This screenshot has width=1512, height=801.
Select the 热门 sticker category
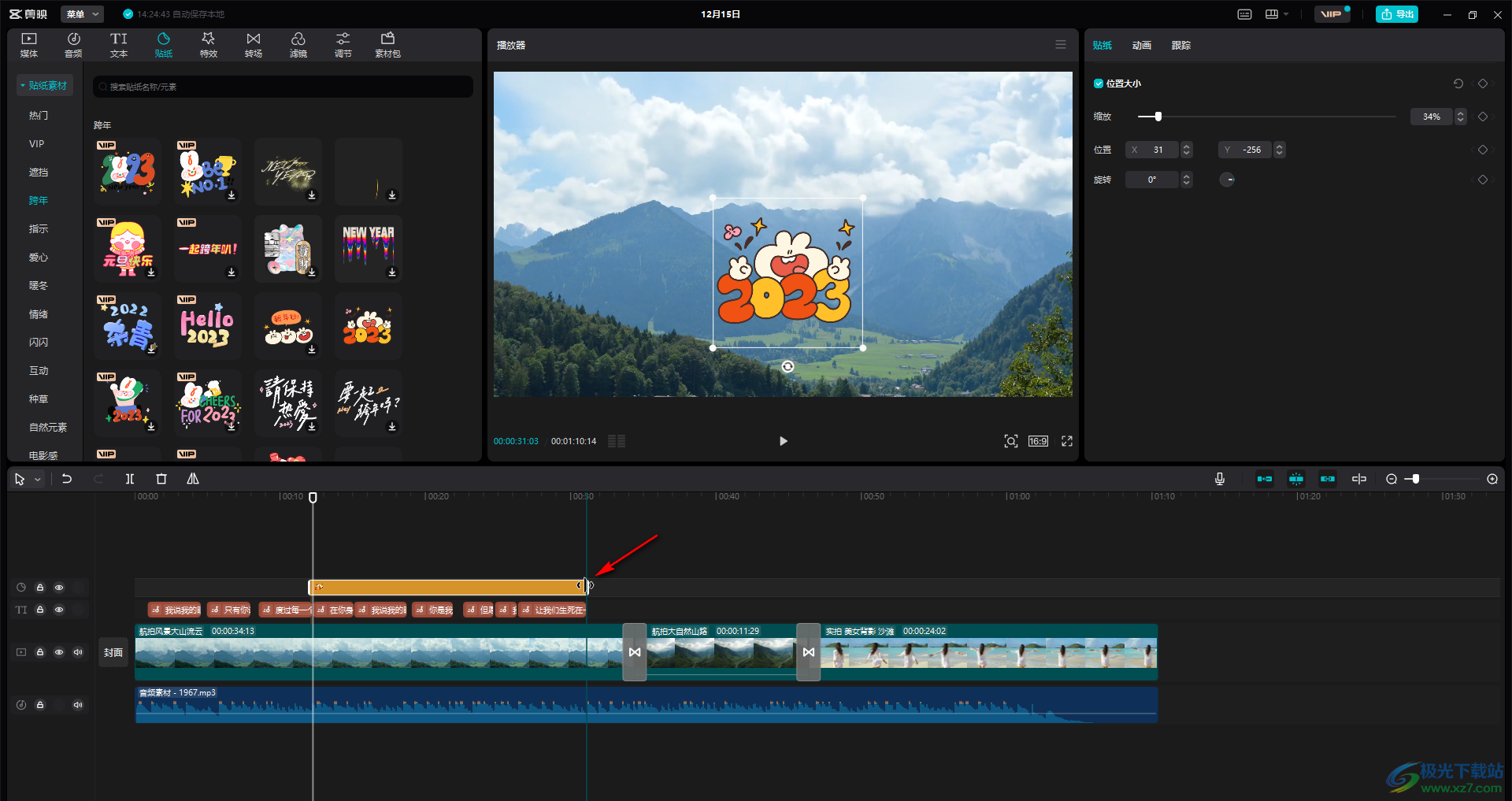39,115
